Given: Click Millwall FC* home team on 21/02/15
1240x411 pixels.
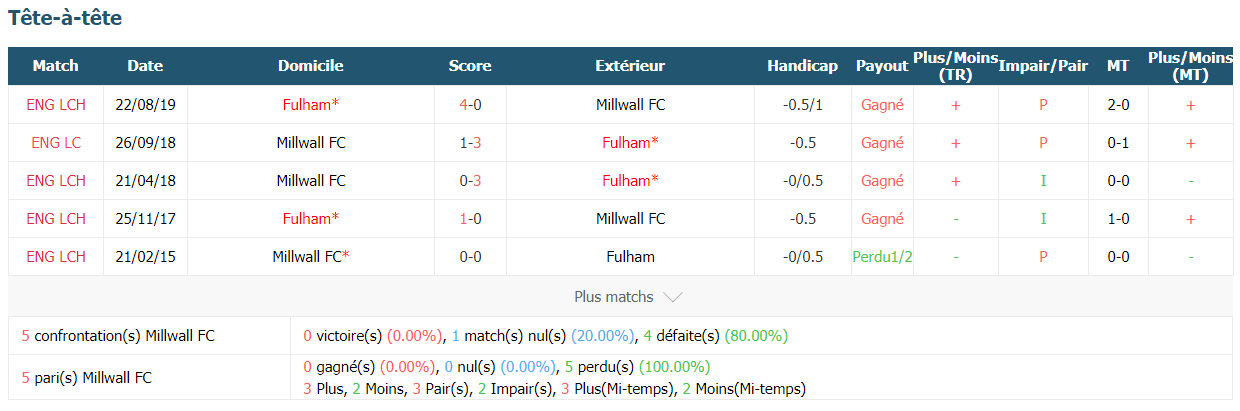Looking at the screenshot, I should 311,256.
